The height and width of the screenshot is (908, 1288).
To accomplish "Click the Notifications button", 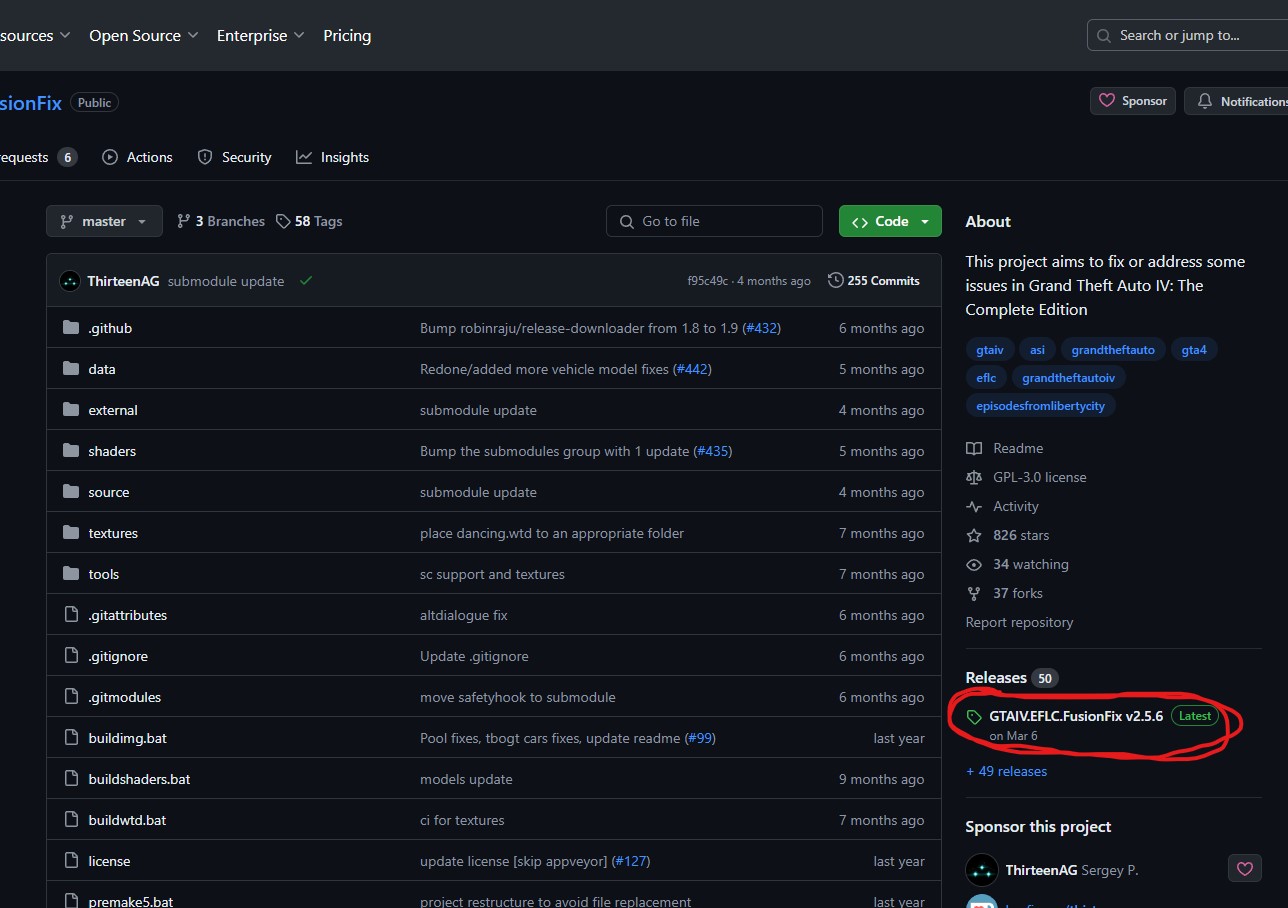I will (x=1237, y=101).
